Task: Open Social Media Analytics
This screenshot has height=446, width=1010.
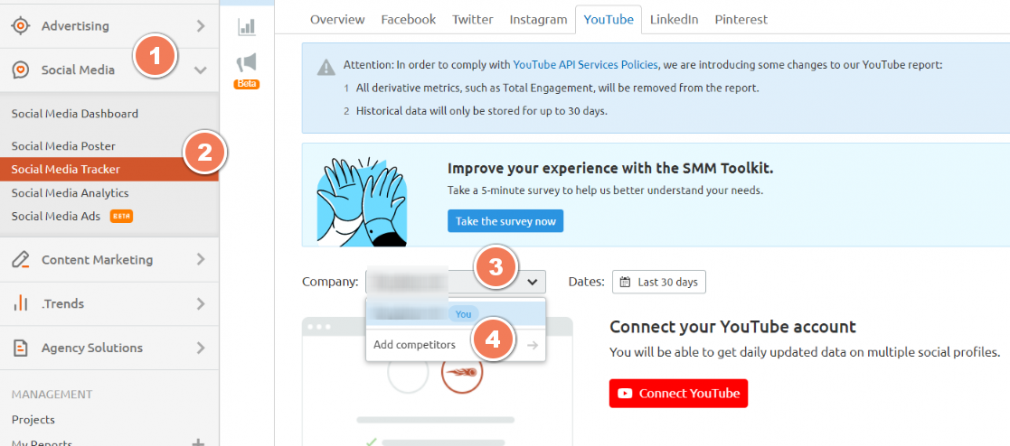Action: pyautogui.click(x=70, y=193)
